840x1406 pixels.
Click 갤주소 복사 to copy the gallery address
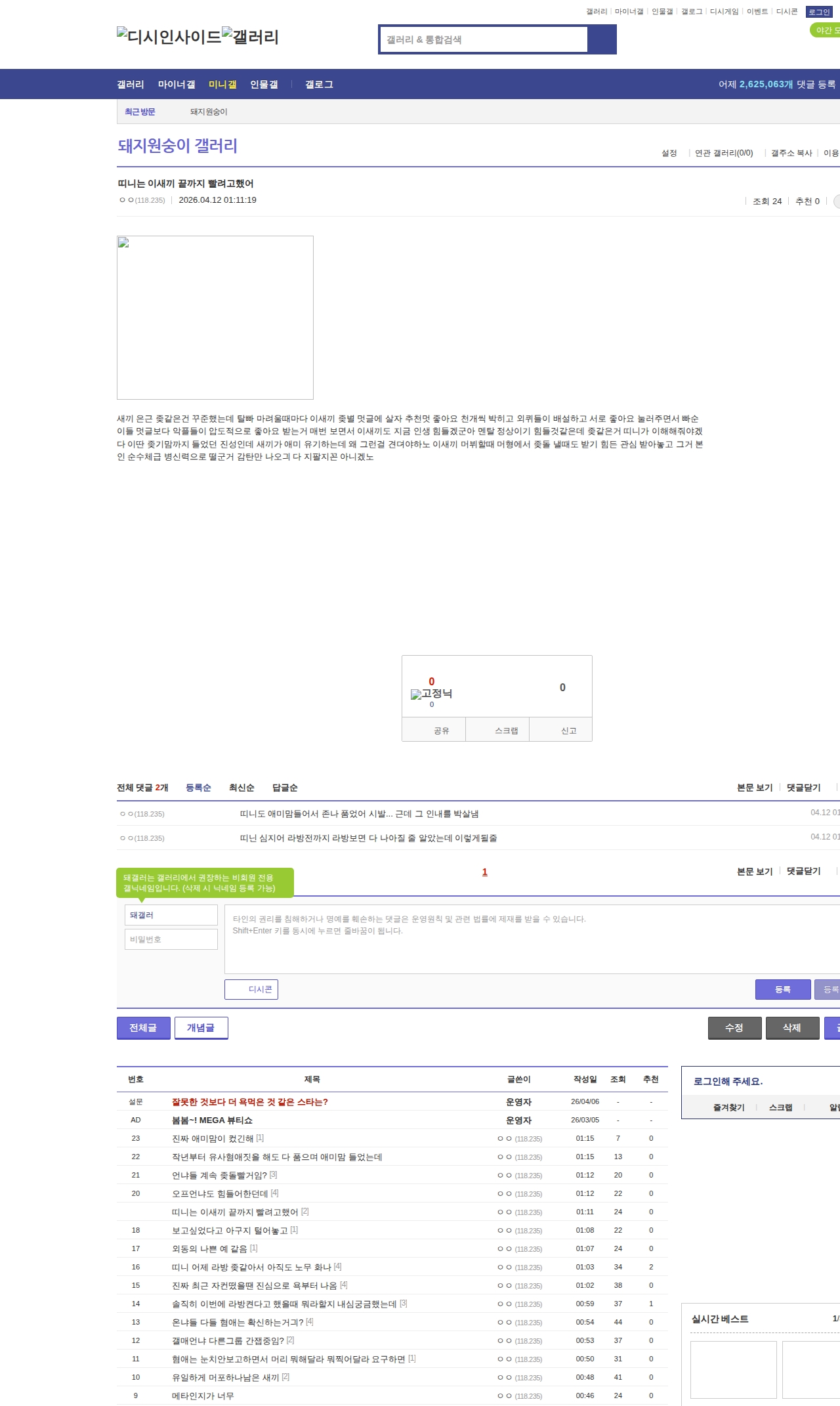791,153
